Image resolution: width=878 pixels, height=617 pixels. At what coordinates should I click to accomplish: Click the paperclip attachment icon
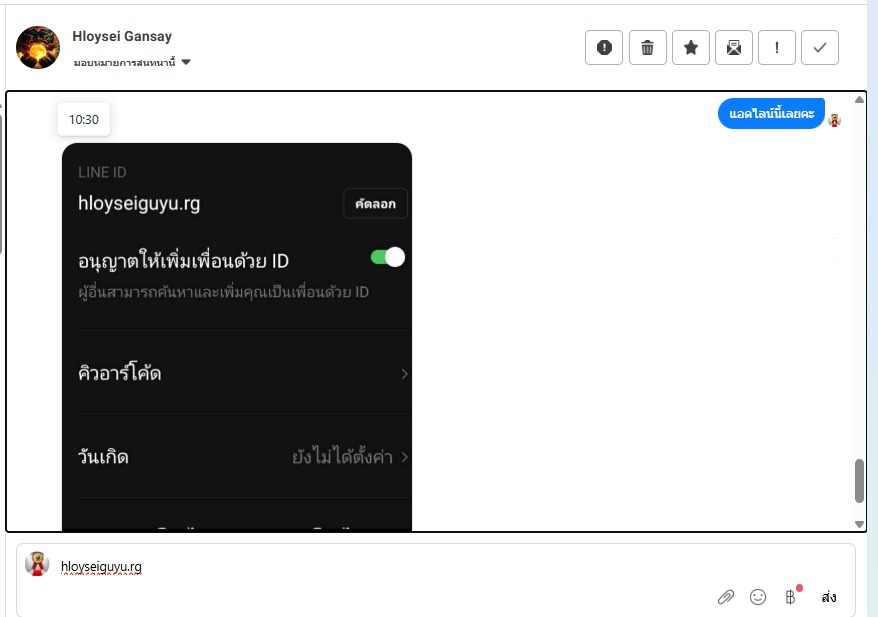tap(726, 597)
